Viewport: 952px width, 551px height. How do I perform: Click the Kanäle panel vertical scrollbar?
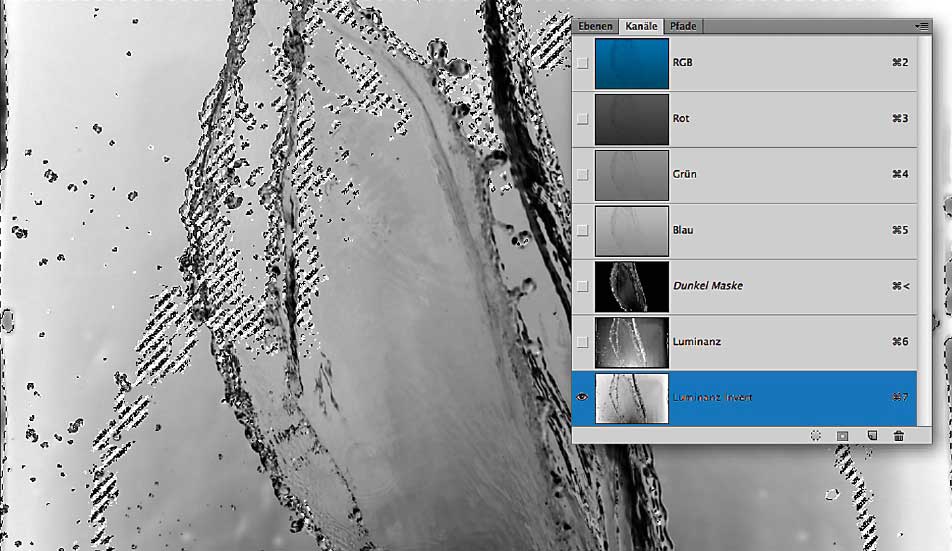tap(924, 231)
